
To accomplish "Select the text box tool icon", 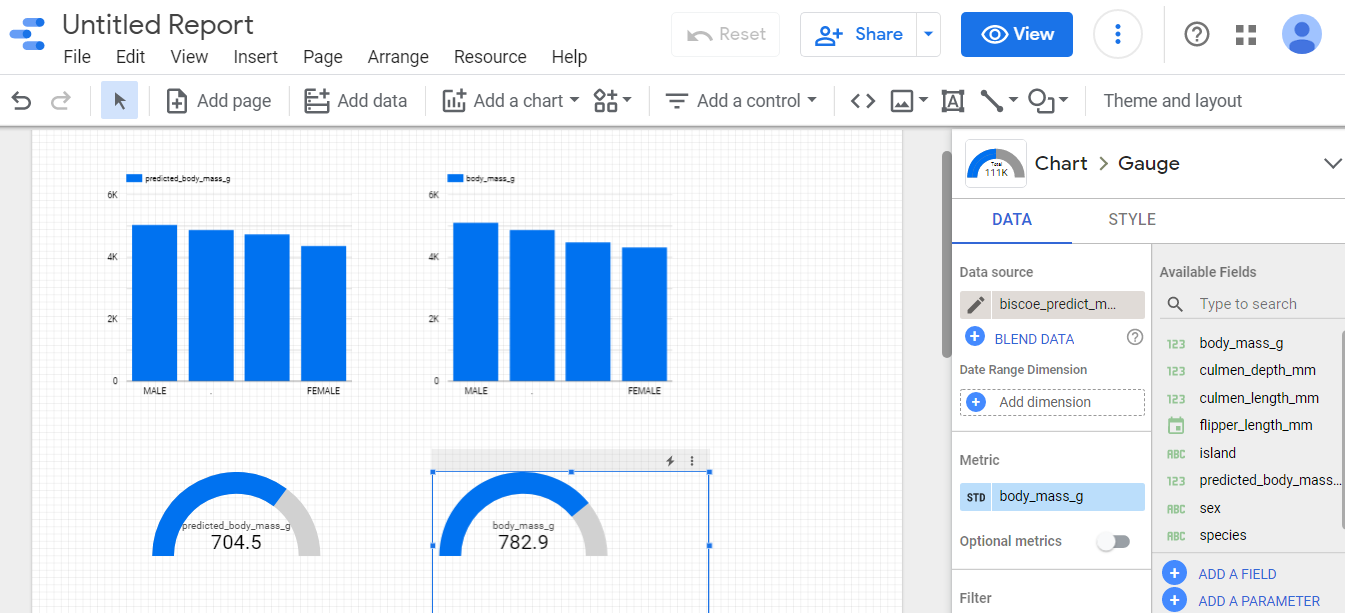I will (953, 100).
